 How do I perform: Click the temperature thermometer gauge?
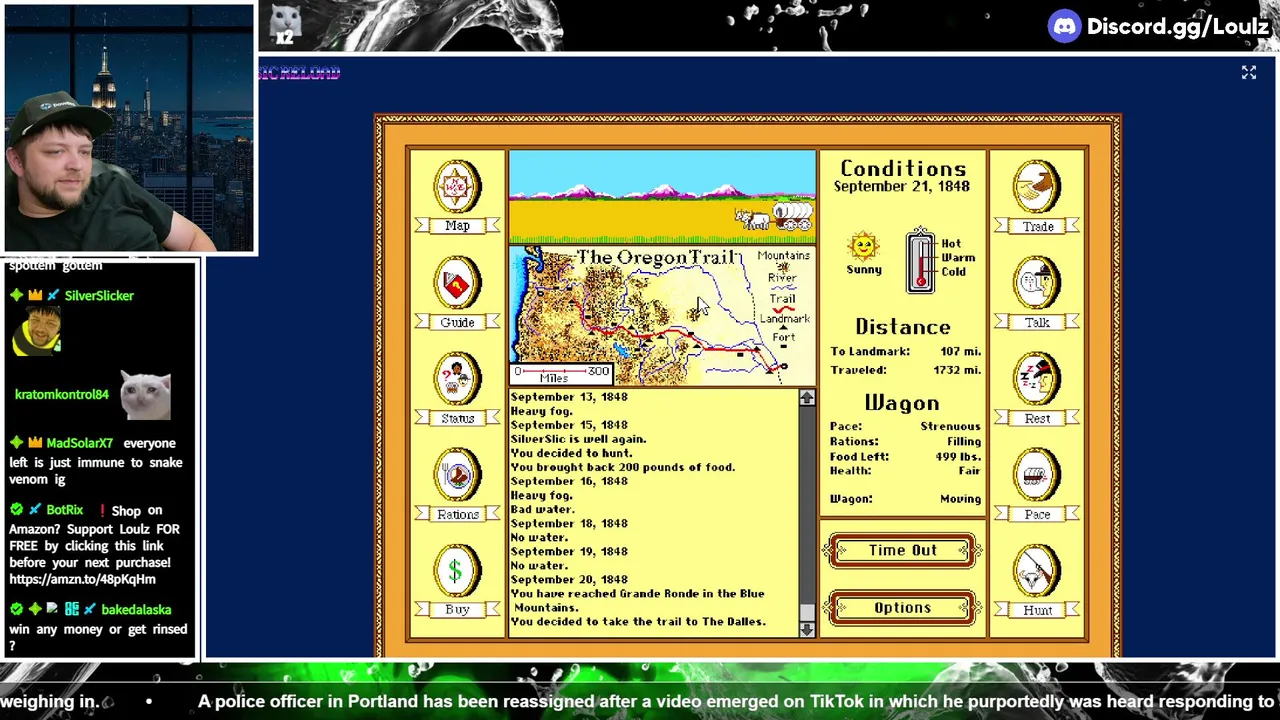920,261
